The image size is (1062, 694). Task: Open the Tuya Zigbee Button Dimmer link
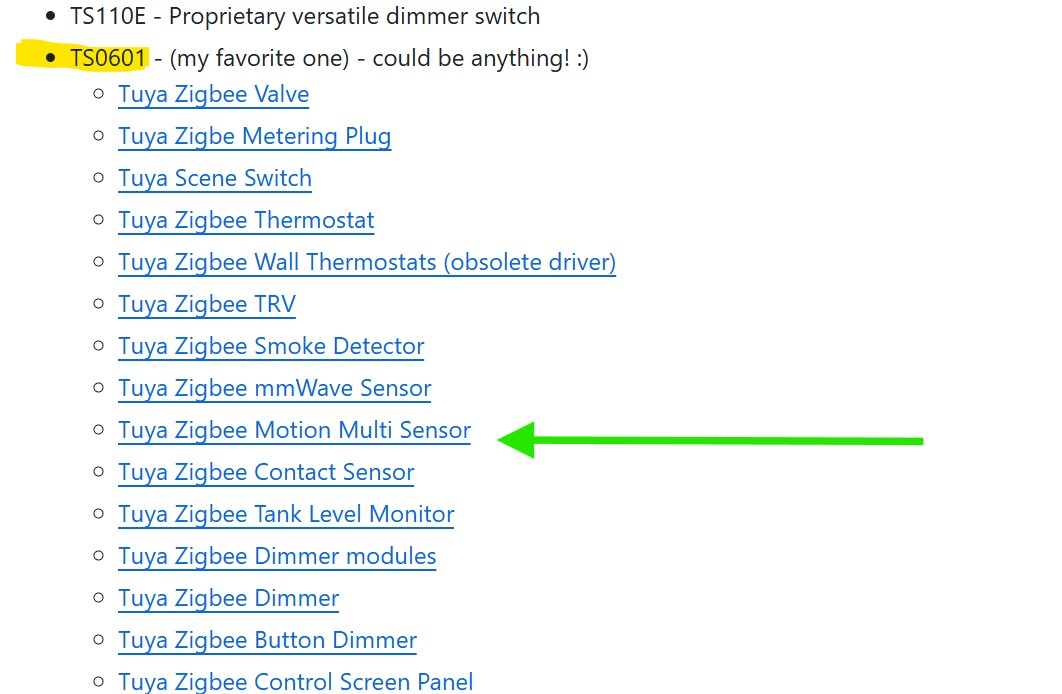(268, 640)
